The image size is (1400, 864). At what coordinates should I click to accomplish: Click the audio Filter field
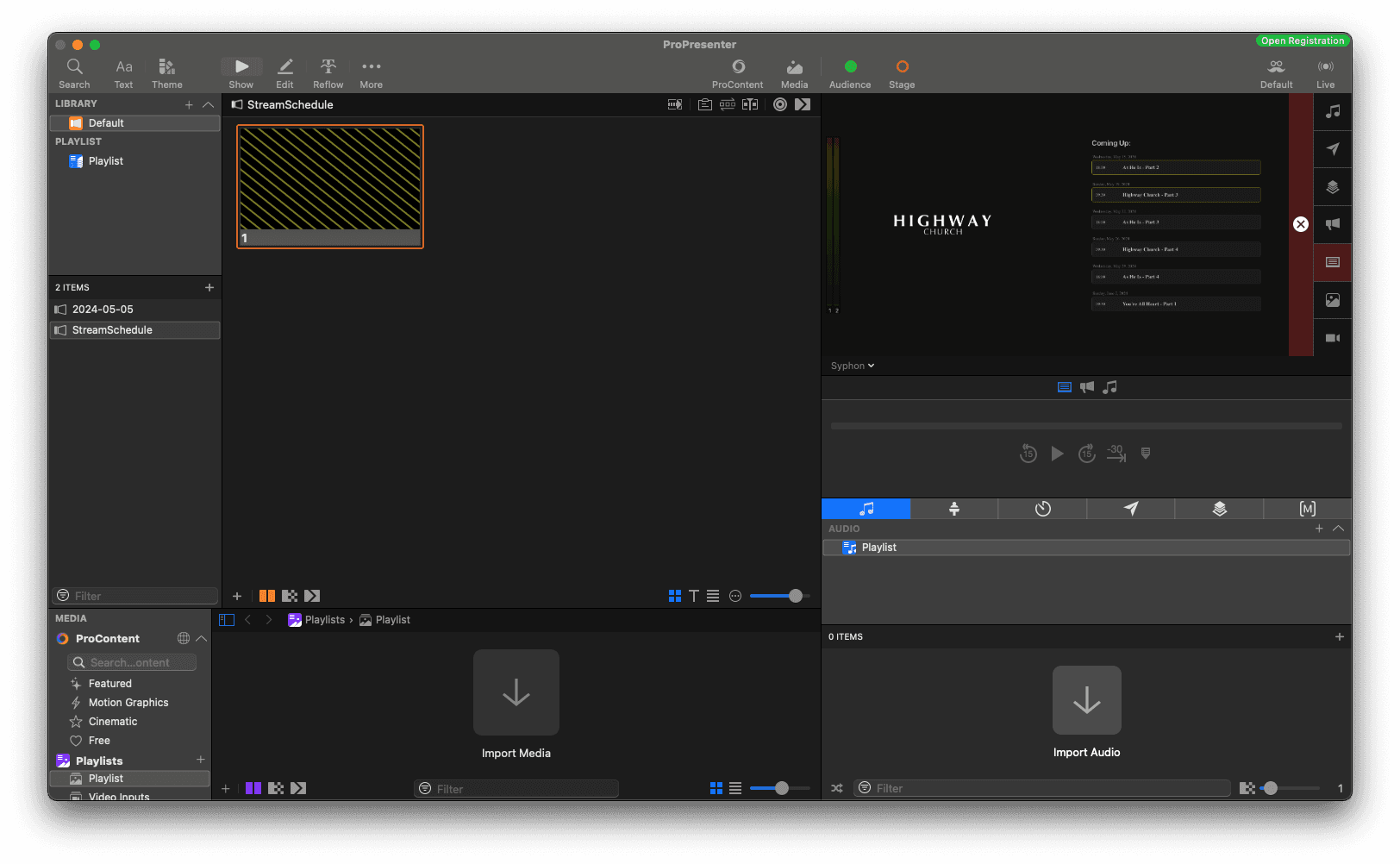tap(1042, 788)
